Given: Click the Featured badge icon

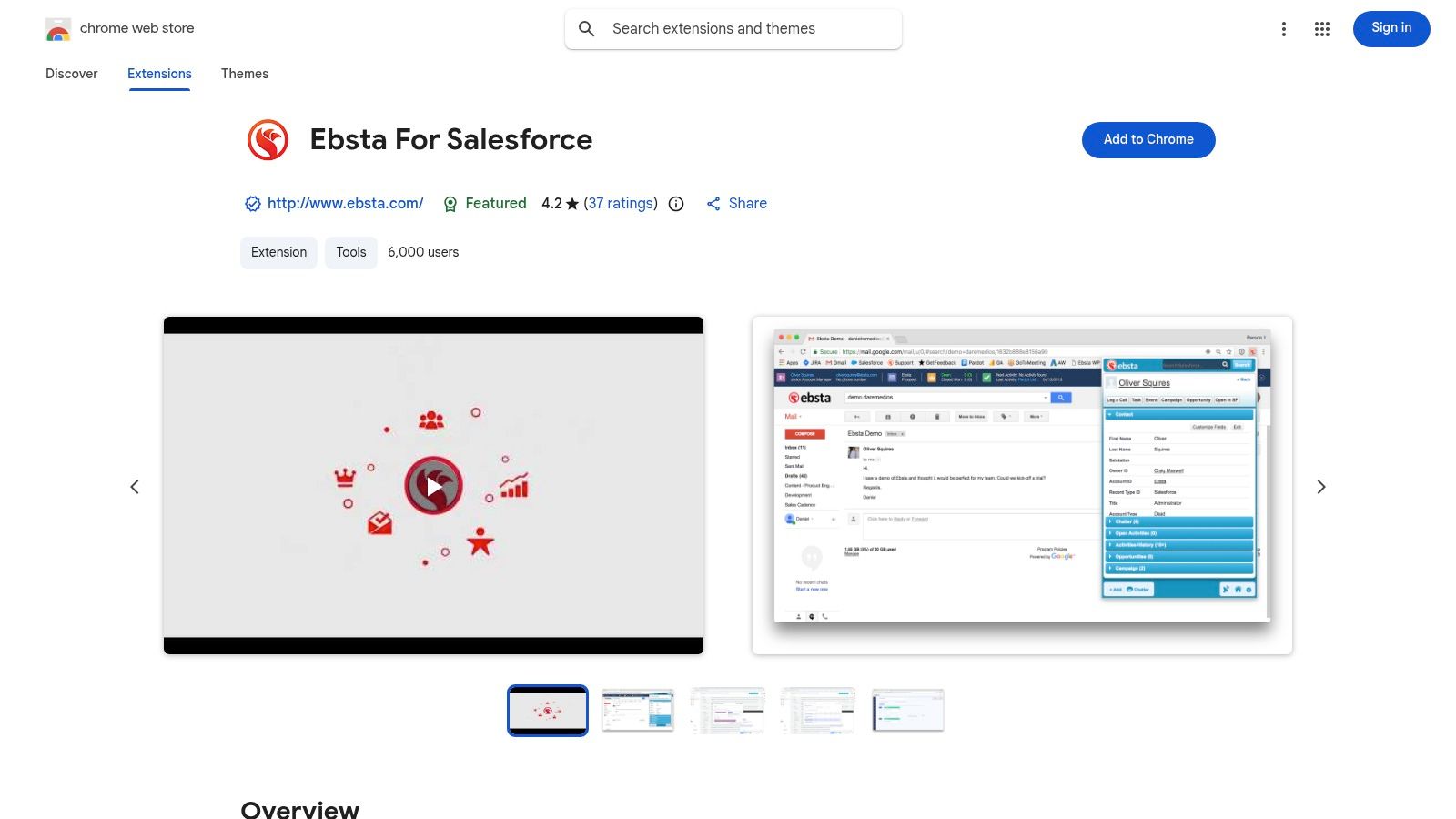Looking at the screenshot, I should 450,203.
